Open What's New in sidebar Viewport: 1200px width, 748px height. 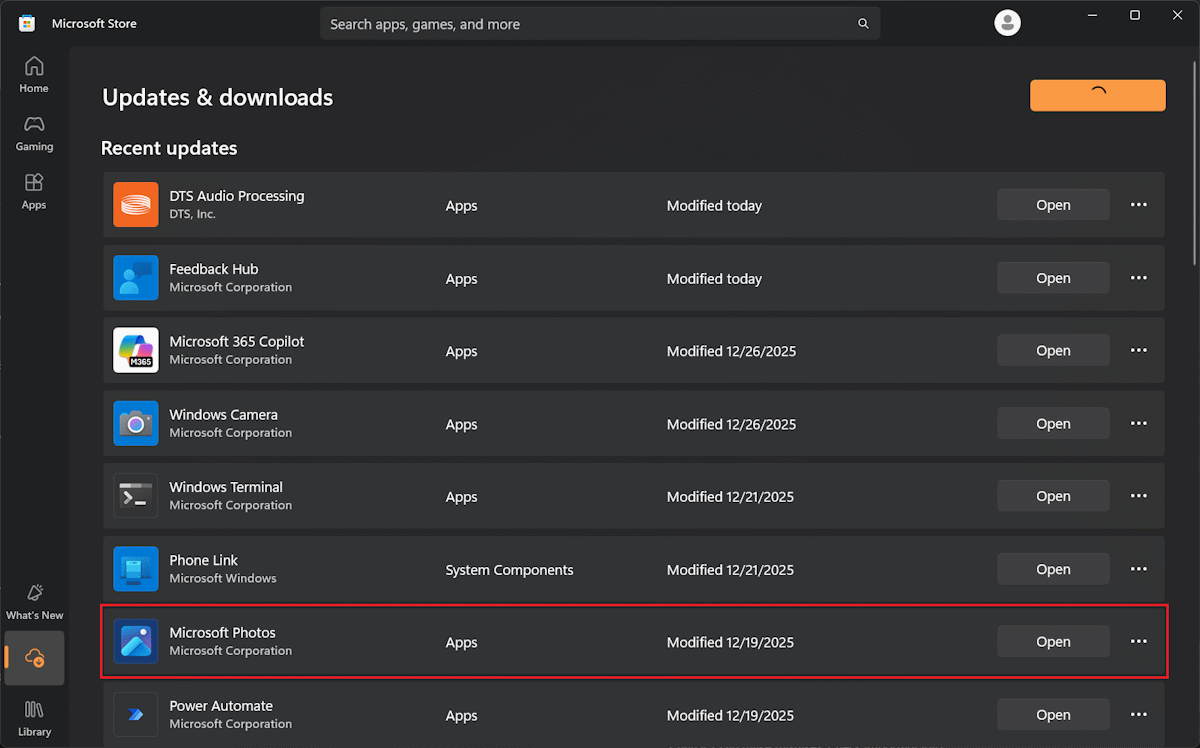click(34, 601)
